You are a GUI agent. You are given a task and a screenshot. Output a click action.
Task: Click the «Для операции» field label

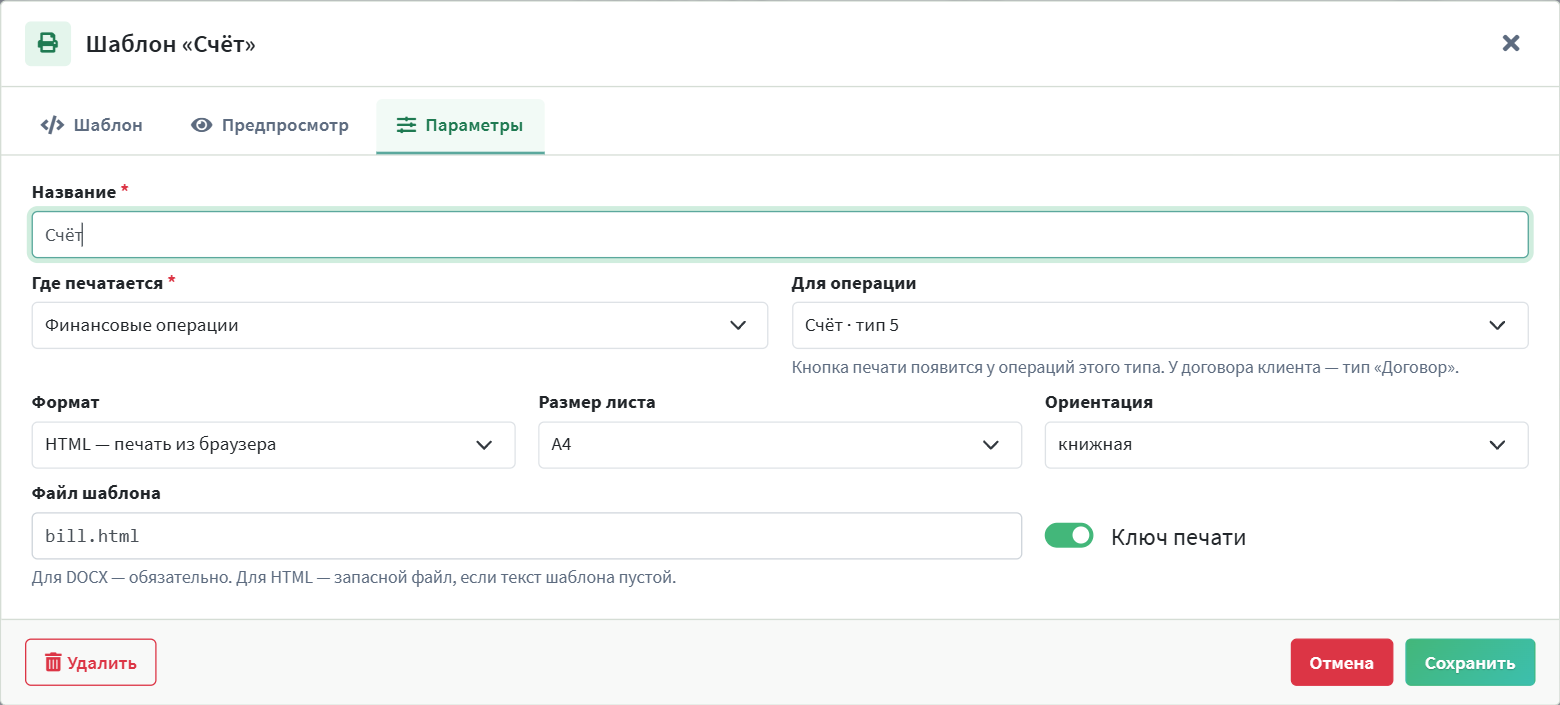coord(854,283)
